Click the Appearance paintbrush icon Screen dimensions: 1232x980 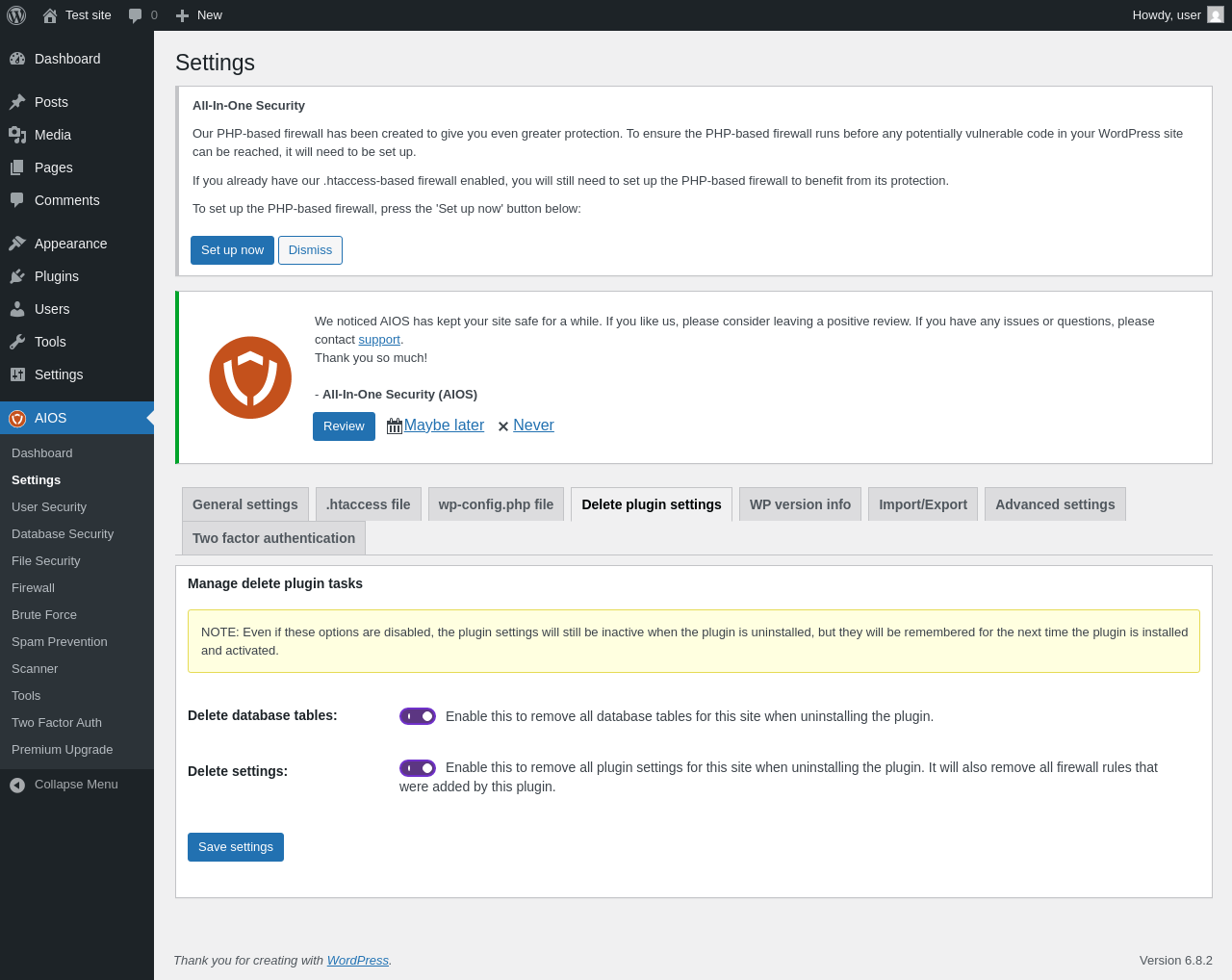click(x=17, y=244)
